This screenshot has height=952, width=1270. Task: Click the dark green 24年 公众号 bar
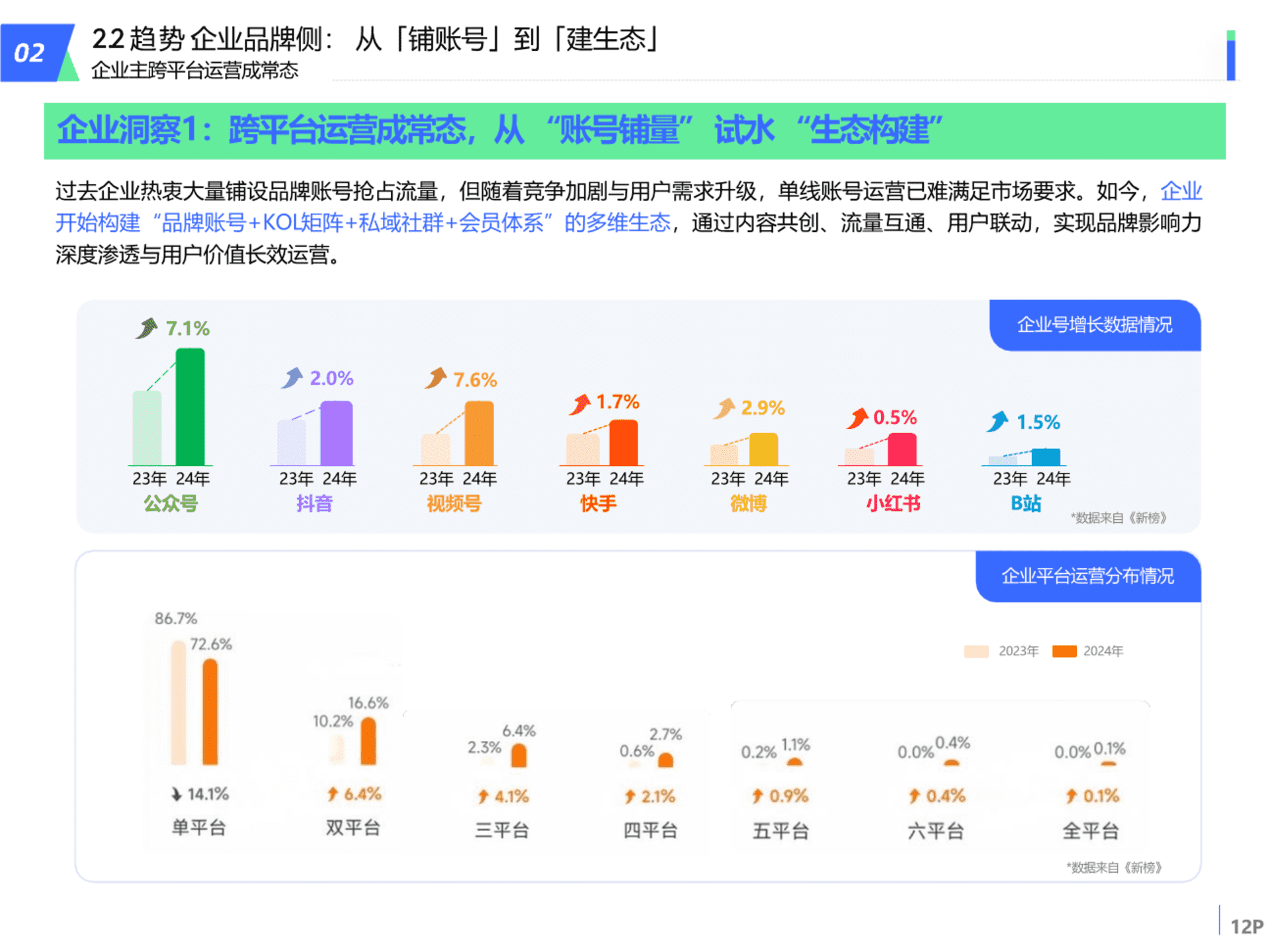click(190, 407)
